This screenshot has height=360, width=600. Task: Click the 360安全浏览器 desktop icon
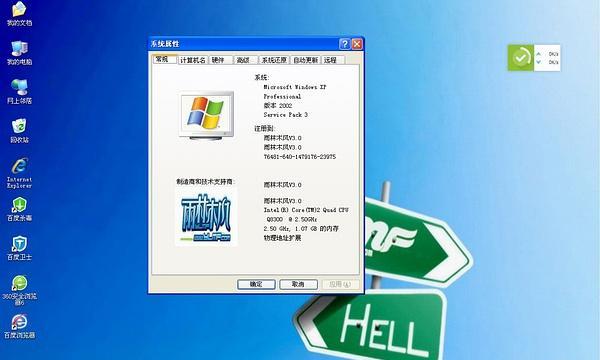pyautogui.click(x=19, y=290)
